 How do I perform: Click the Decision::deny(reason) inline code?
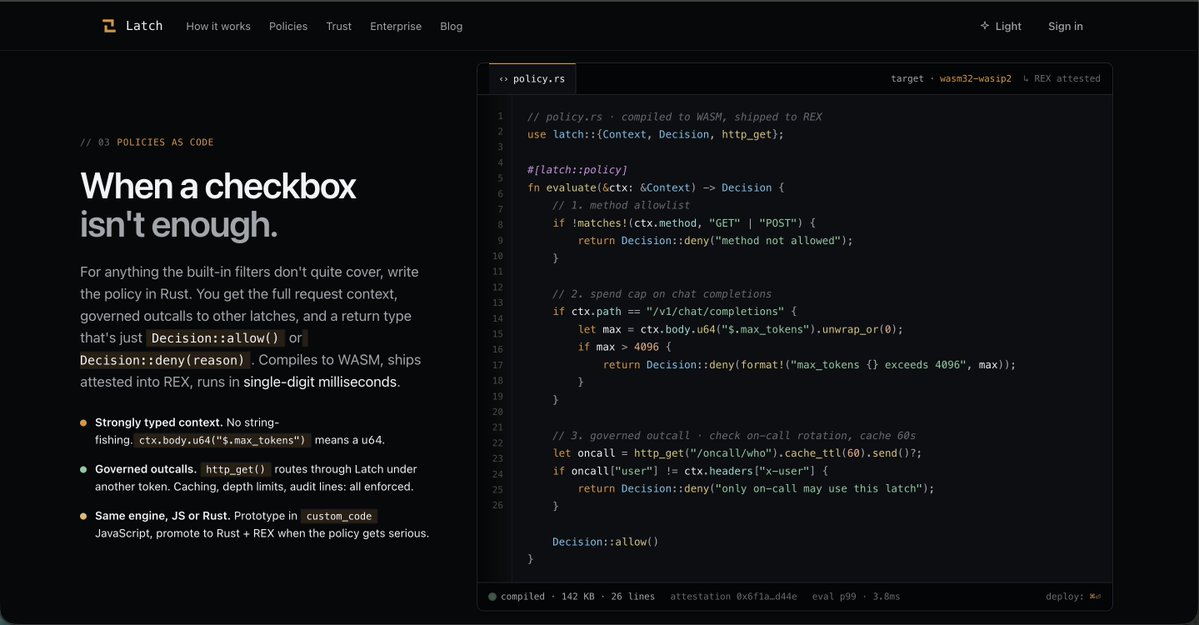point(164,360)
